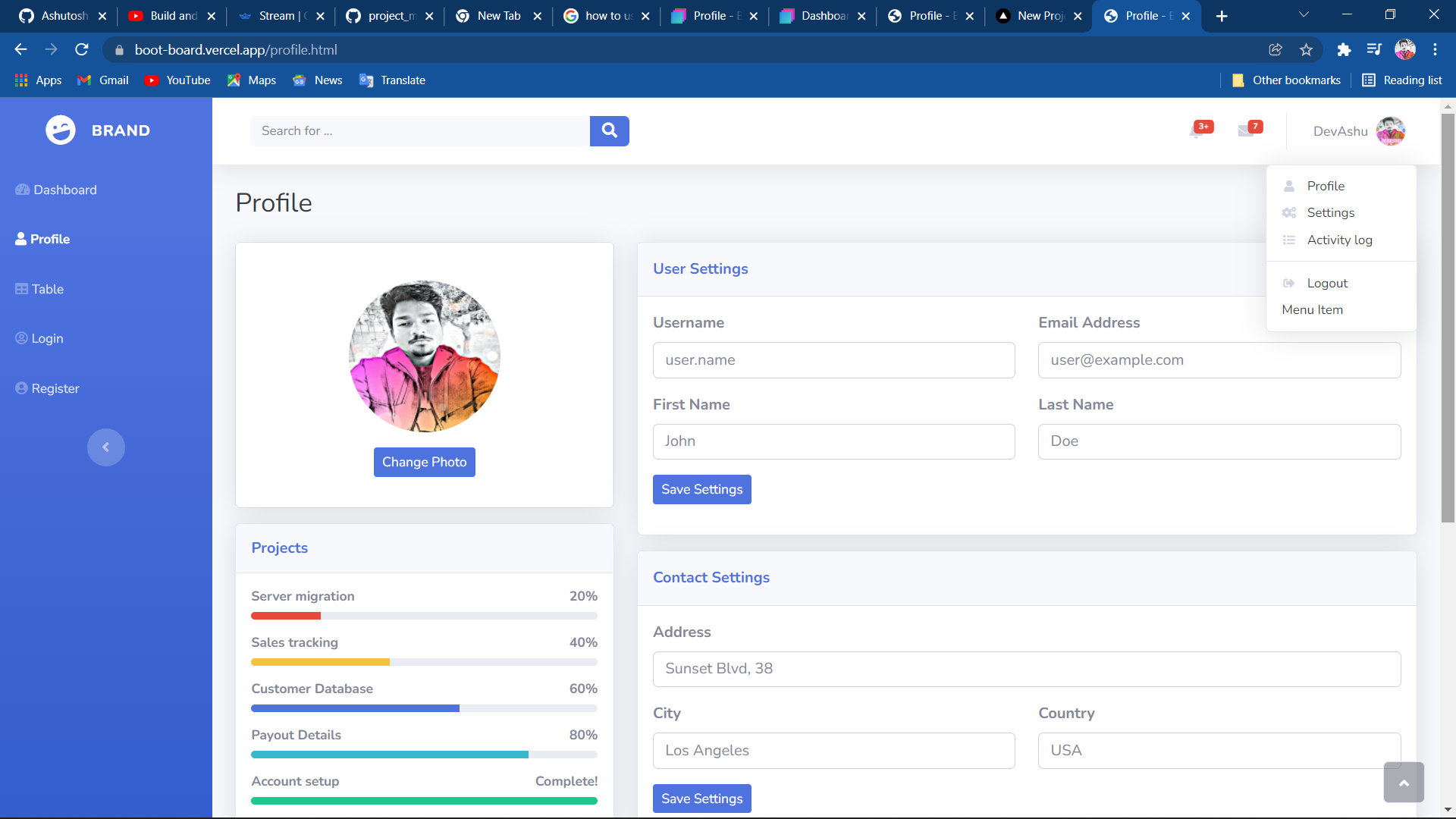
Task: Open Activity log from the dropdown menu
Action: (x=1341, y=240)
